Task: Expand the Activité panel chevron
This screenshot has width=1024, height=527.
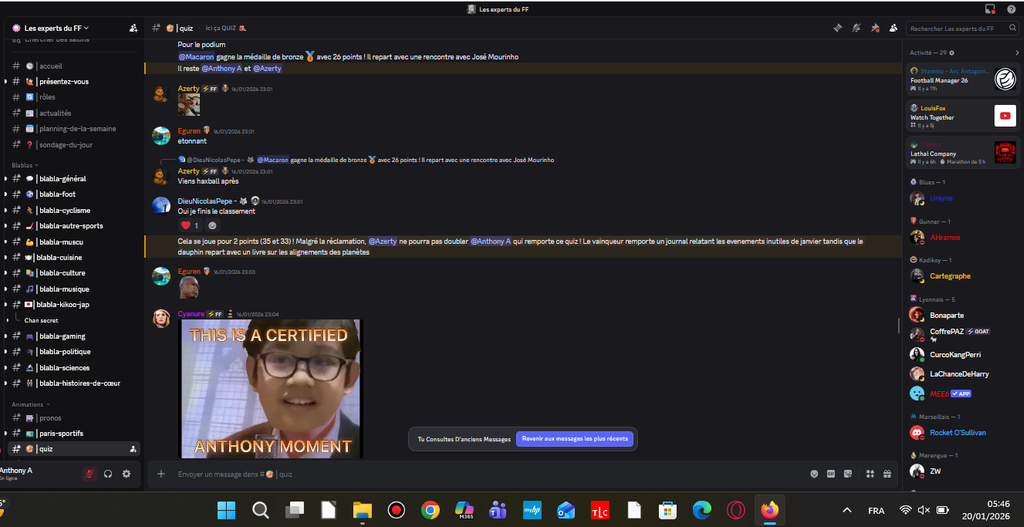Action: coord(1017,52)
